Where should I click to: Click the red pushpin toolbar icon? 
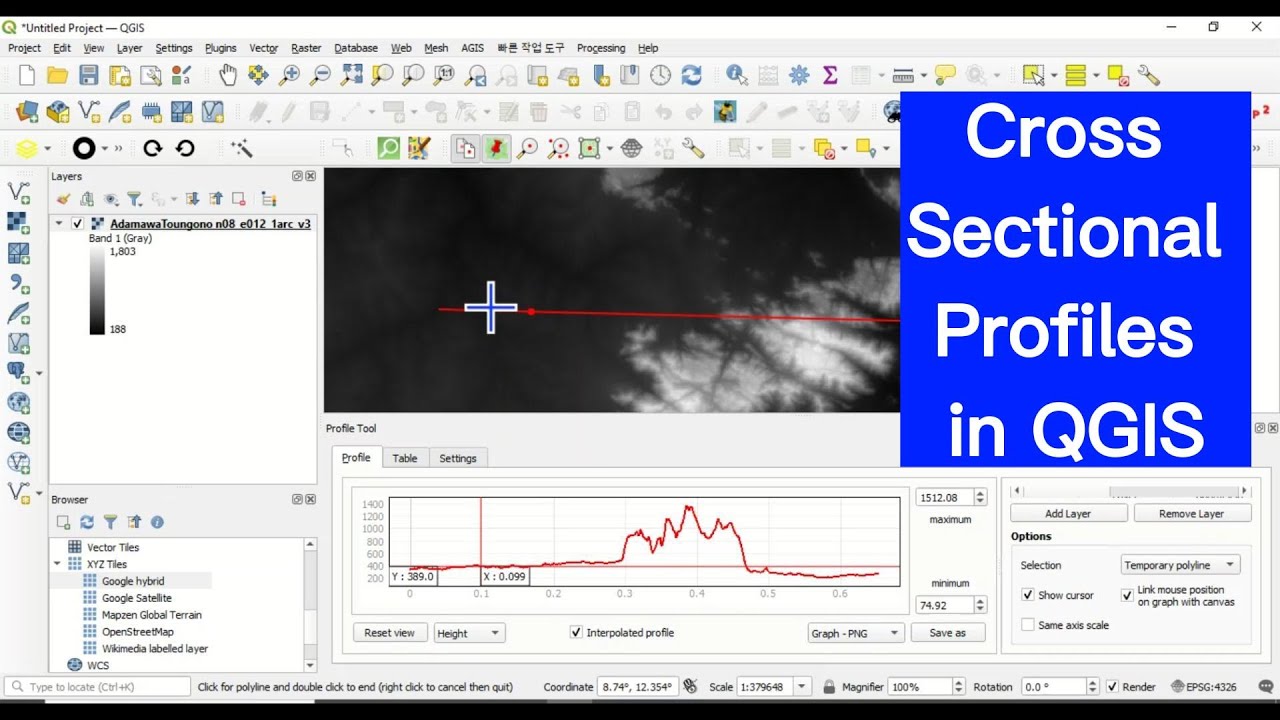point(496,148)
